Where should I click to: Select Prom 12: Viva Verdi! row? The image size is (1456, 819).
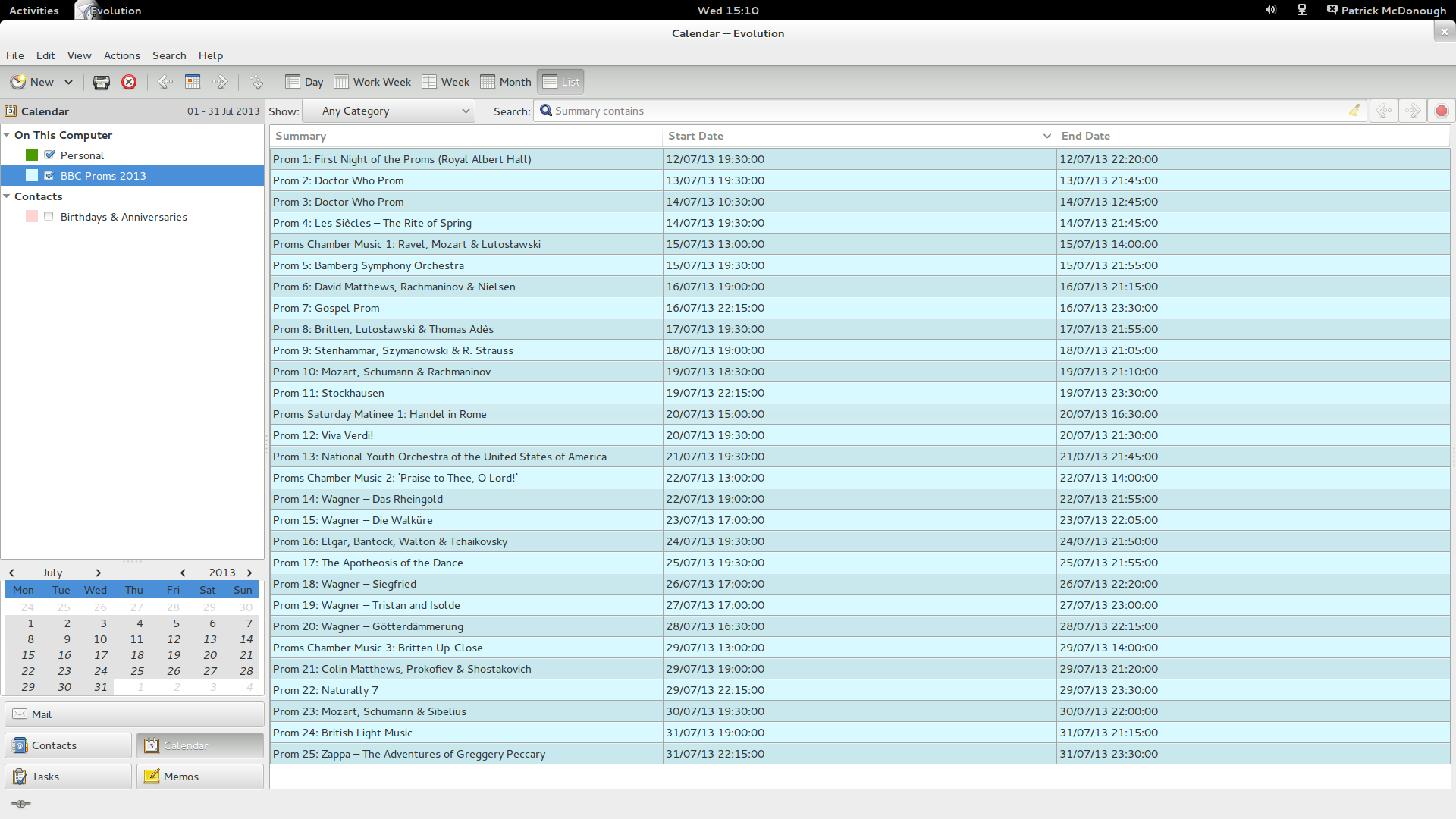[x=861, y=435]
